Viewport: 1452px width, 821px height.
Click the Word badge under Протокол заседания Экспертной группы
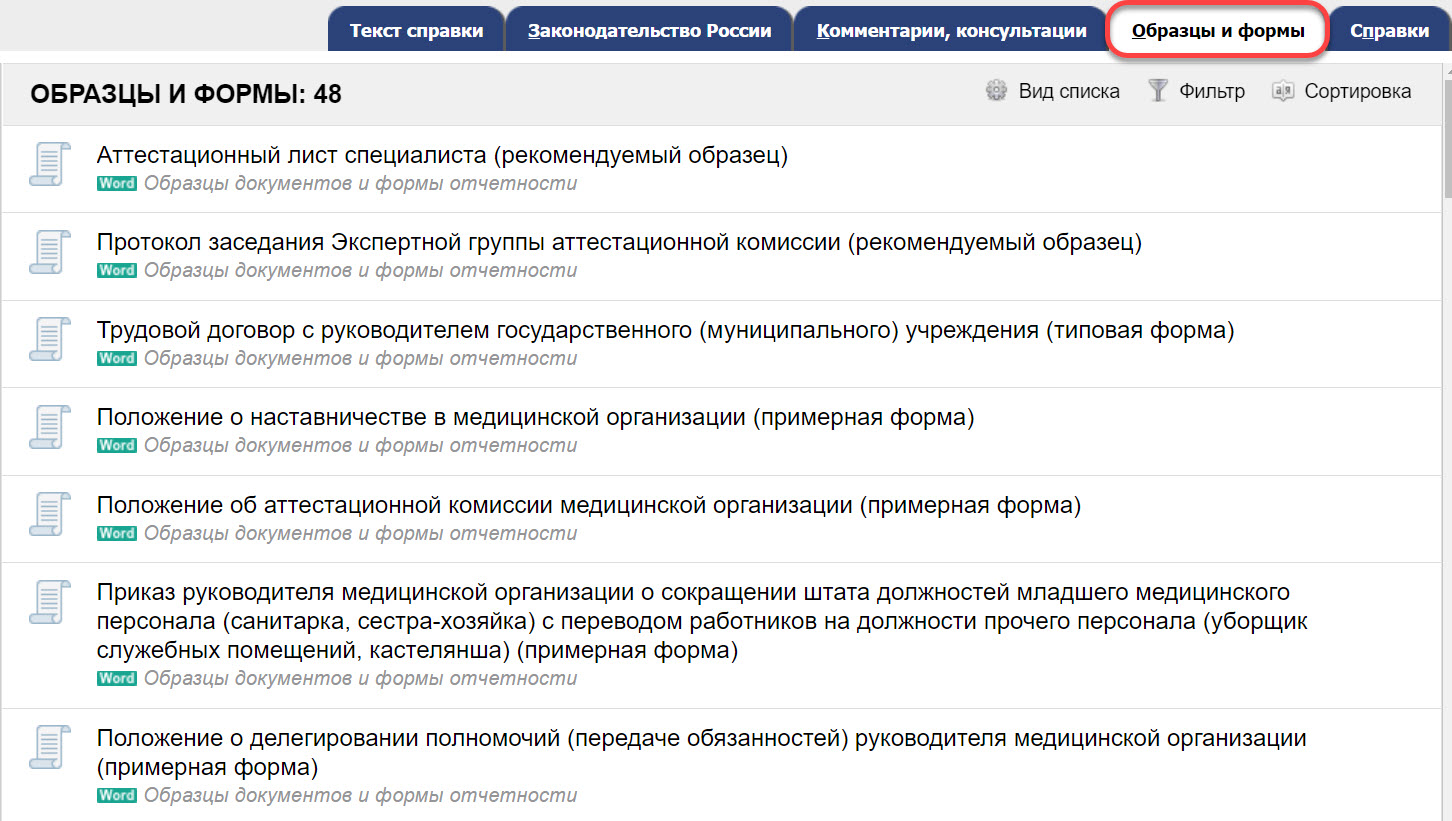117,271
